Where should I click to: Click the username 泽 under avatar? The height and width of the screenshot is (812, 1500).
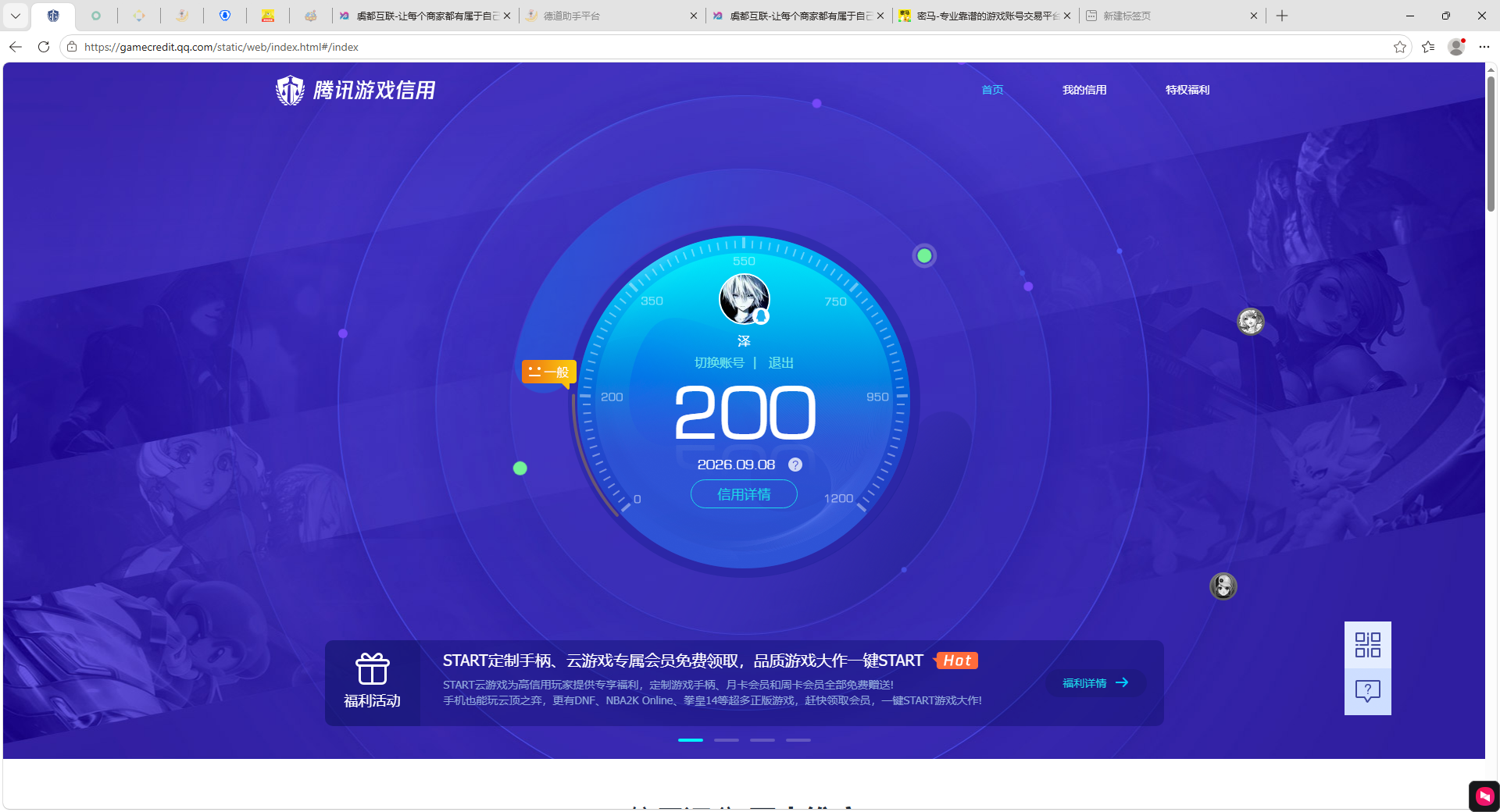coord(744,341)
